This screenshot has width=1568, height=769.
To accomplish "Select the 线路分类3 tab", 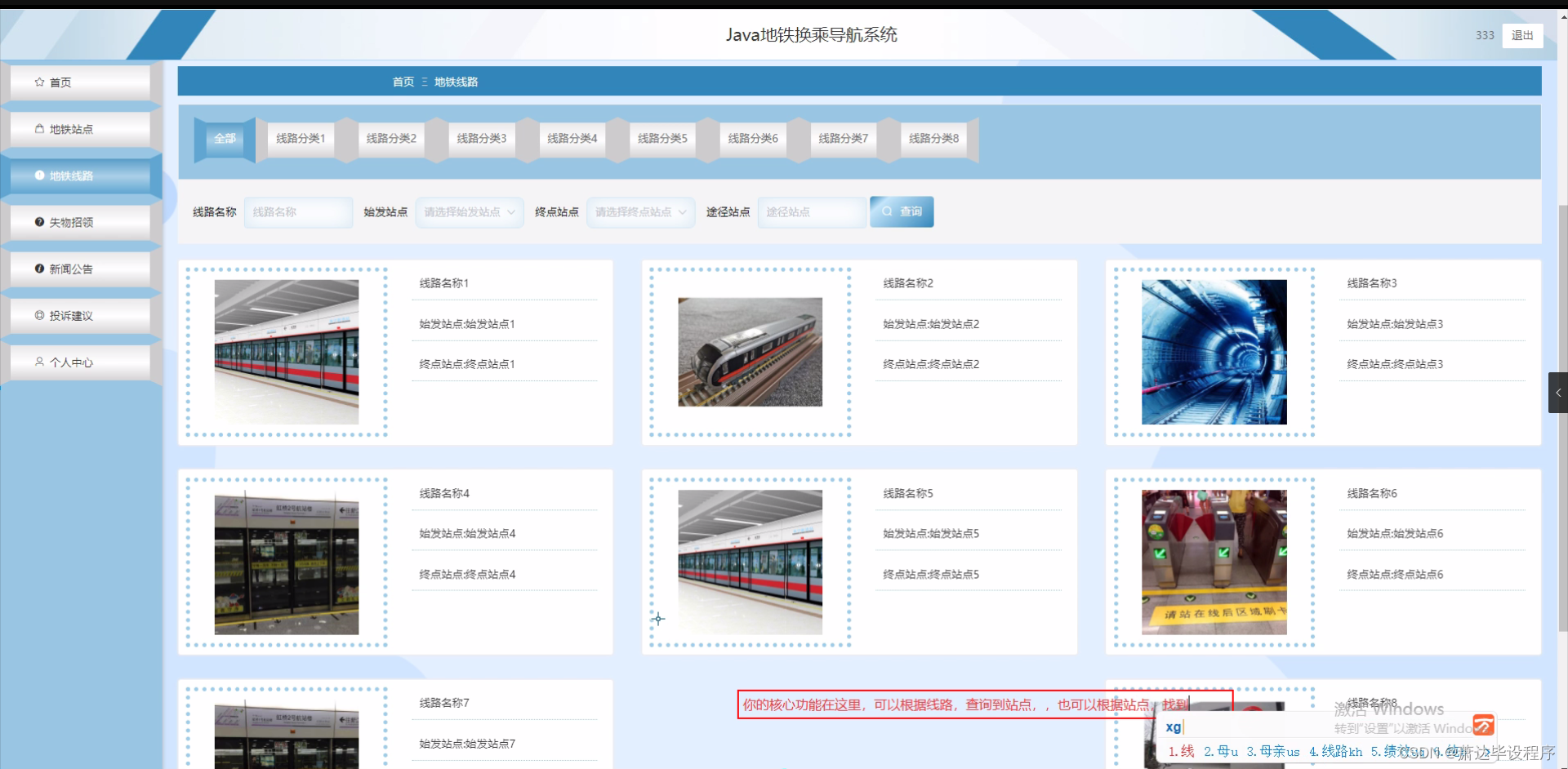I will pyautogui.click(x=482, y=139).
